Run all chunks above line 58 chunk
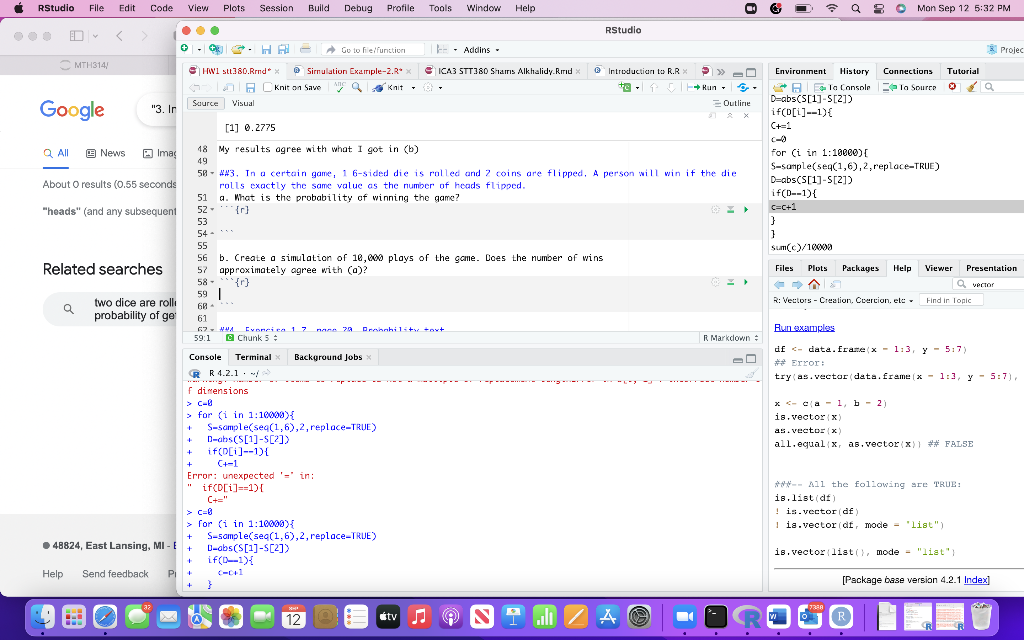The image size is (1024, 640). point(731,282)
